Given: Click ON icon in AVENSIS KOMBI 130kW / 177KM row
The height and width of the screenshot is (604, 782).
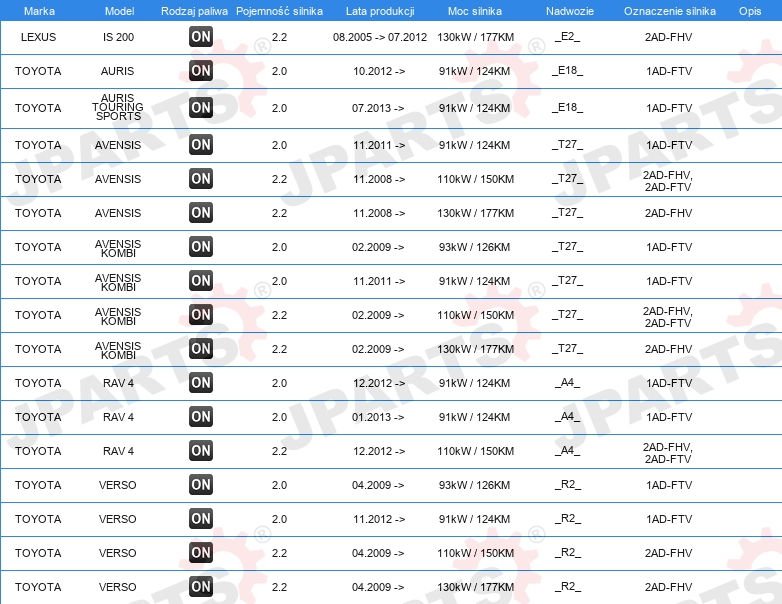Looking at the screenshot, I should (x=200, y=348).
